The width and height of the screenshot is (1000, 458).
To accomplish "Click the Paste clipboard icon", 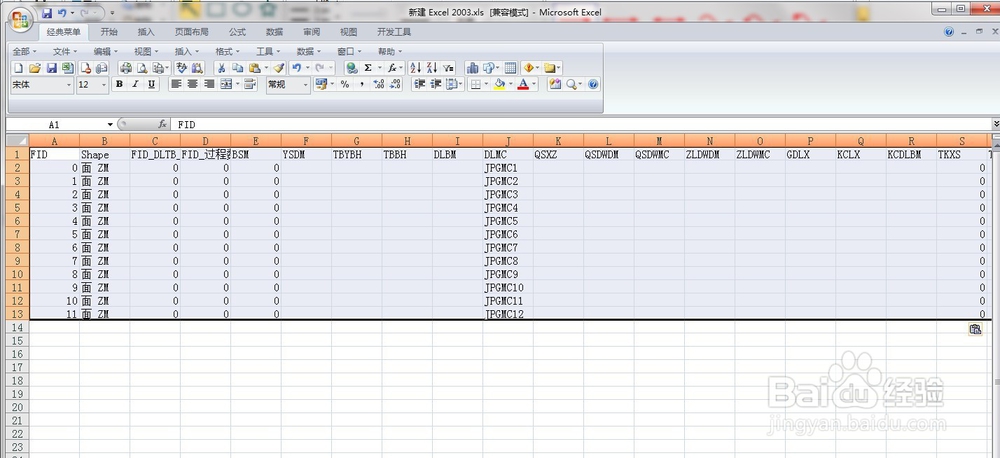I will [x=254, y=68].
